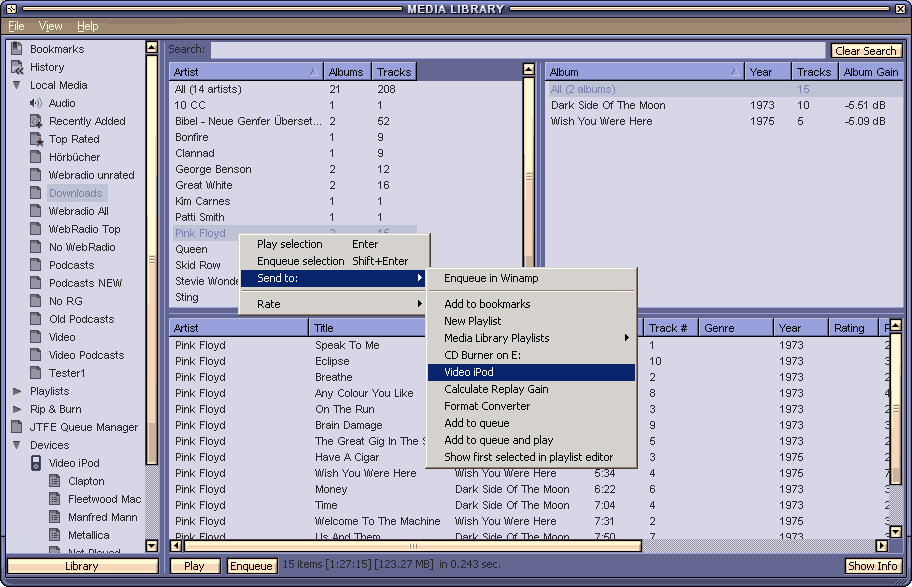Open the View menu
Image resolution: width=912 pixels, height=587 pixels.
point(51,26)
